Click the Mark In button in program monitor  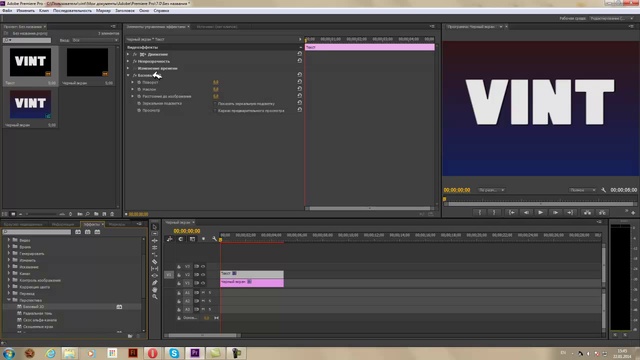[x=480, y=212]
